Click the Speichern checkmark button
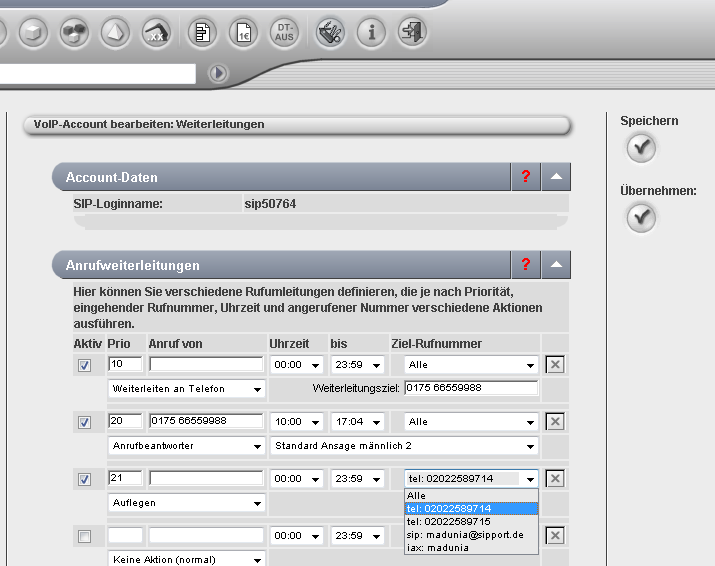 tap(641, 148)
